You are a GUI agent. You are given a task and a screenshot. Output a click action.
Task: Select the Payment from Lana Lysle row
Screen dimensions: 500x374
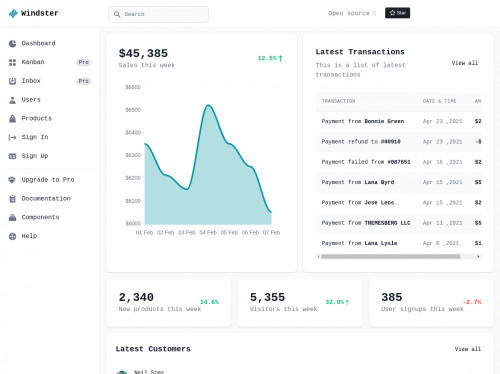point(398,243)
